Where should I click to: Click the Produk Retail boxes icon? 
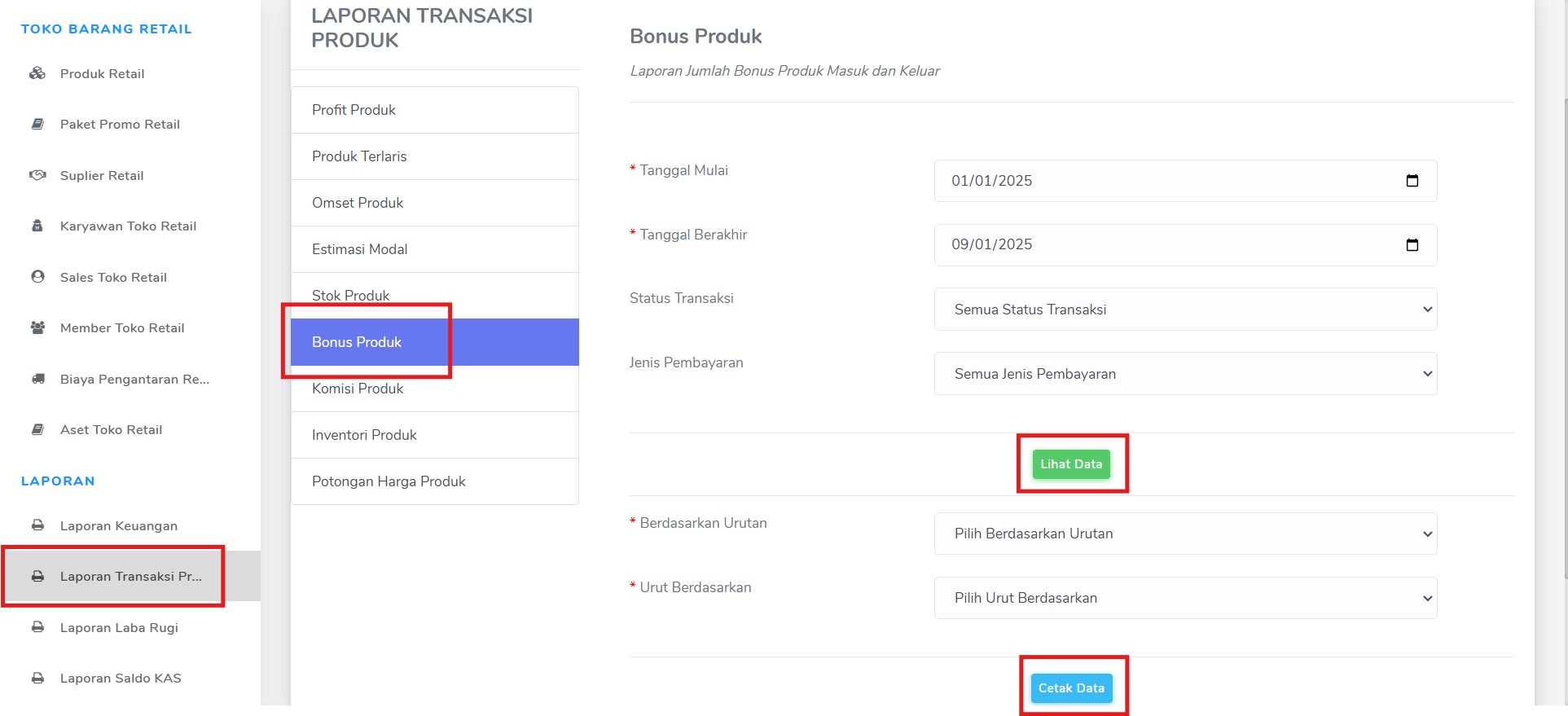pos(37,73)
